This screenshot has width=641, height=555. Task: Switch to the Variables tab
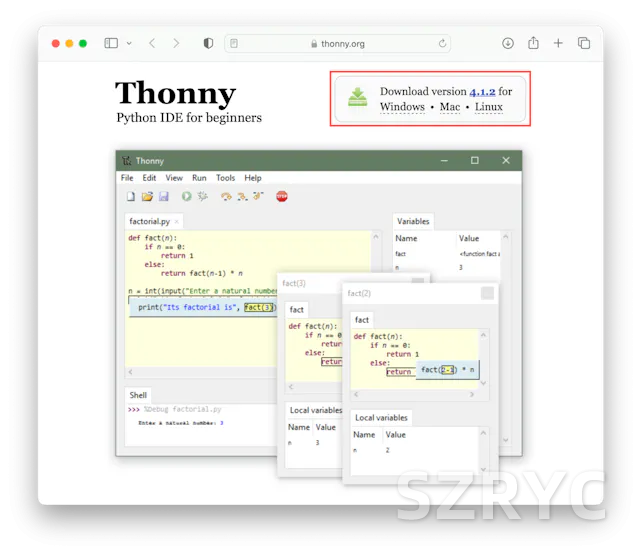[413, 221]
